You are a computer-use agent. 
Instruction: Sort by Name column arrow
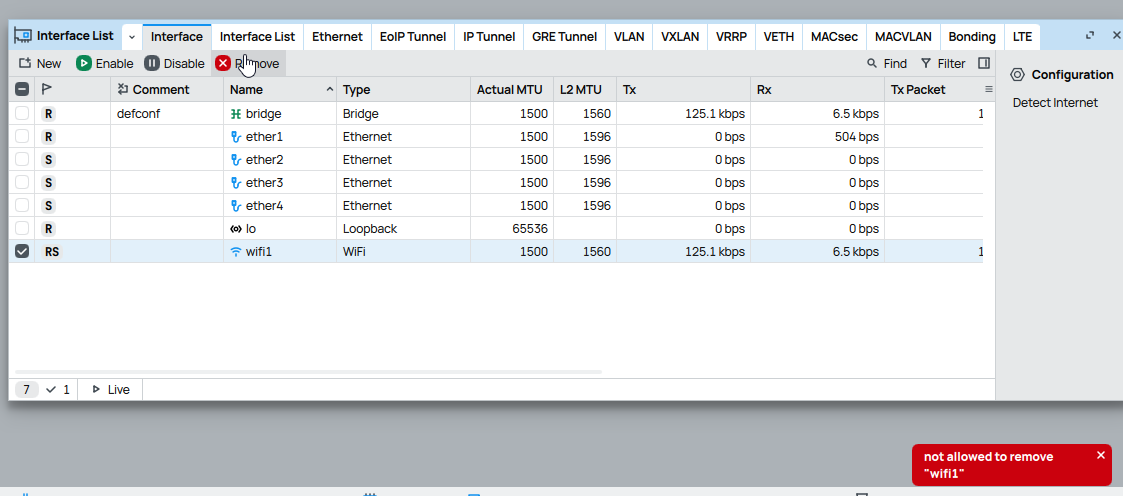click(x=330, y=90)
